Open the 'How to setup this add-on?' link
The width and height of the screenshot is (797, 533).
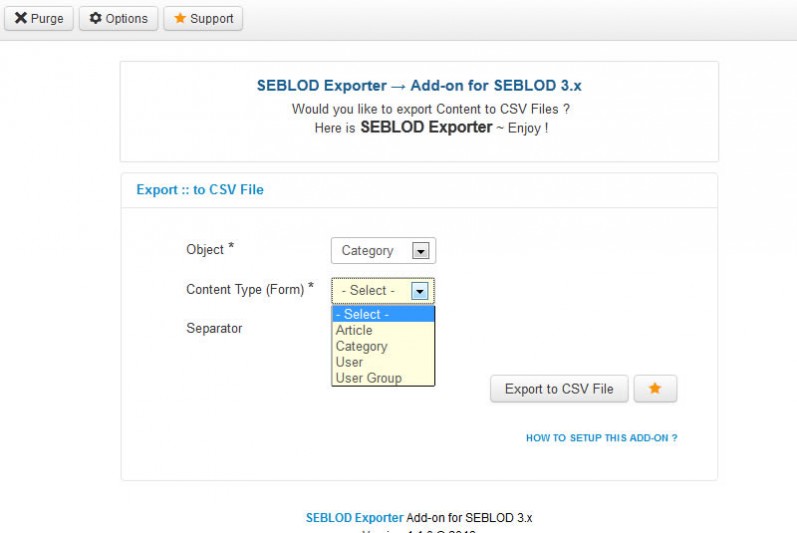tap(602, 438)
